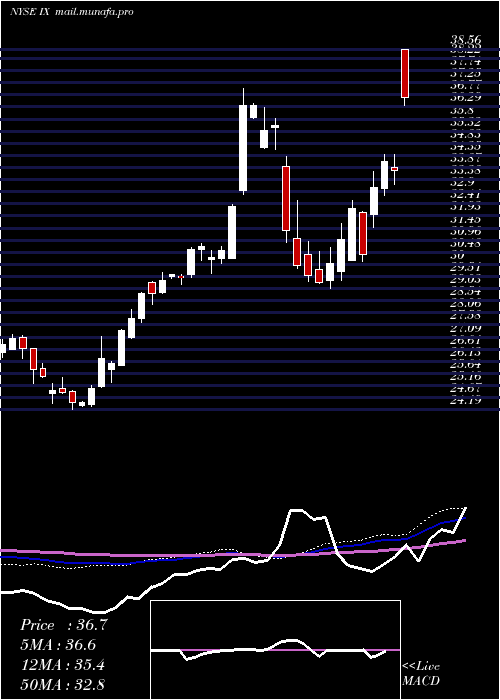Click the 26.61 price axis label
This screenshot has width=500, height=700.
tap(465, 340)
